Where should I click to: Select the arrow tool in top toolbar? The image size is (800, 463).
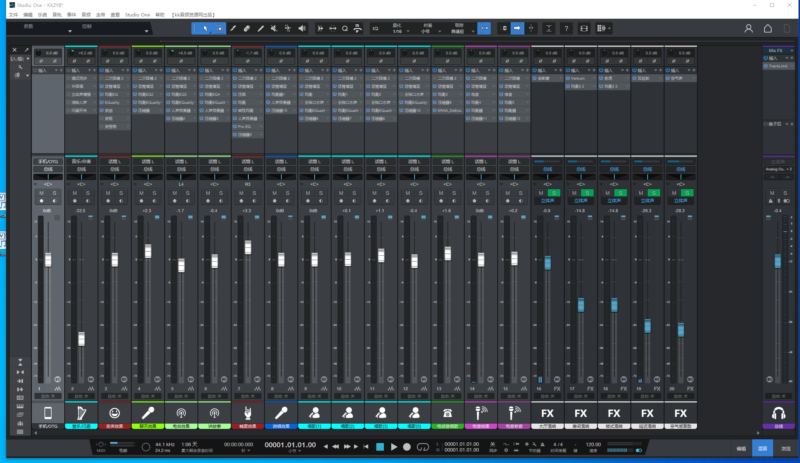(x=203, y=29)
